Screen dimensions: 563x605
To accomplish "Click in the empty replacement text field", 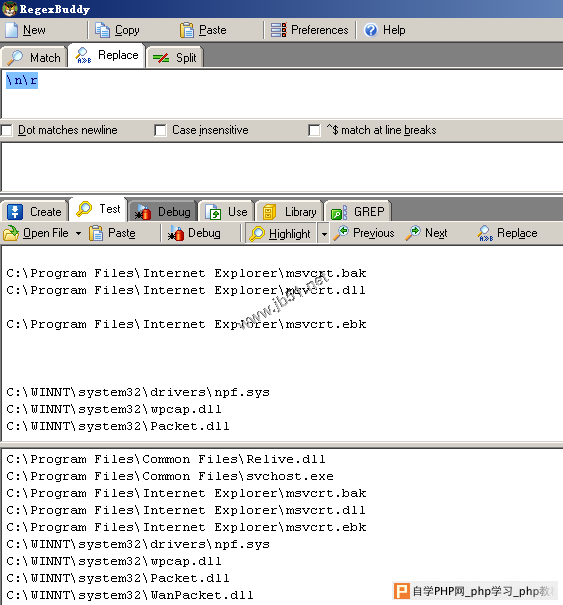I will click(282, 167).
